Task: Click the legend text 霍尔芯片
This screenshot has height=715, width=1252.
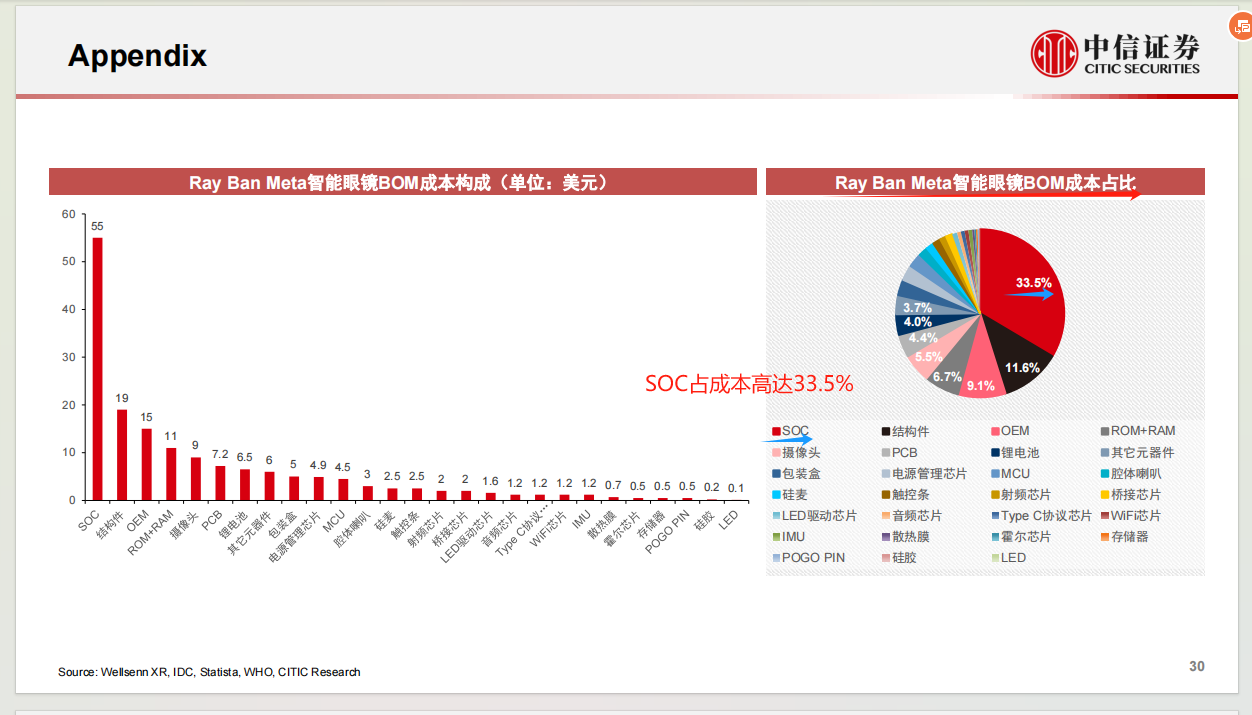Action: pos(1026,537)
